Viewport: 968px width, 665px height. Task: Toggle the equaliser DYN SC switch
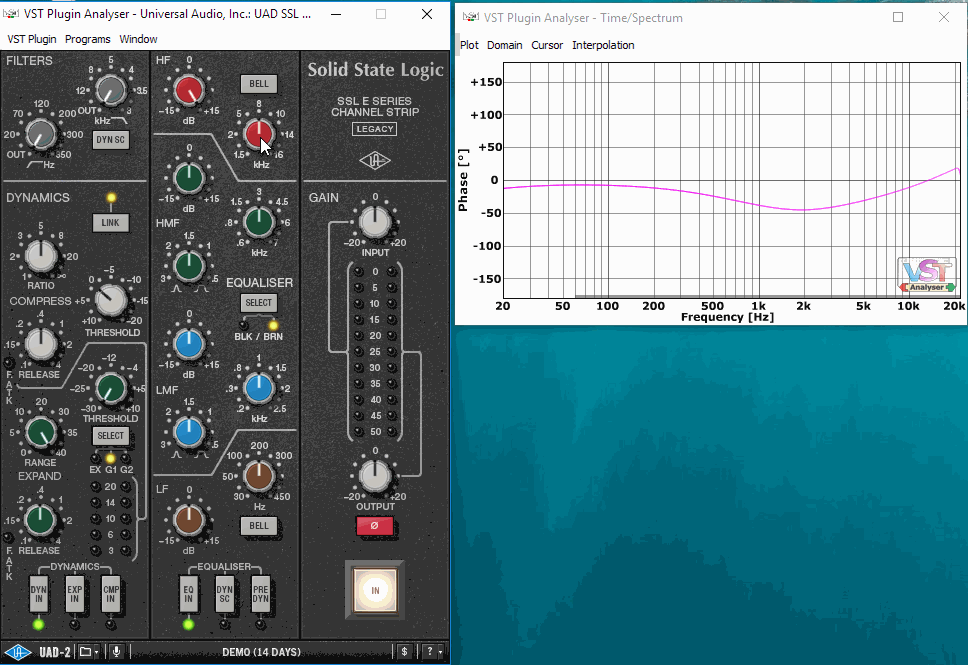click(x=225, y=594)
